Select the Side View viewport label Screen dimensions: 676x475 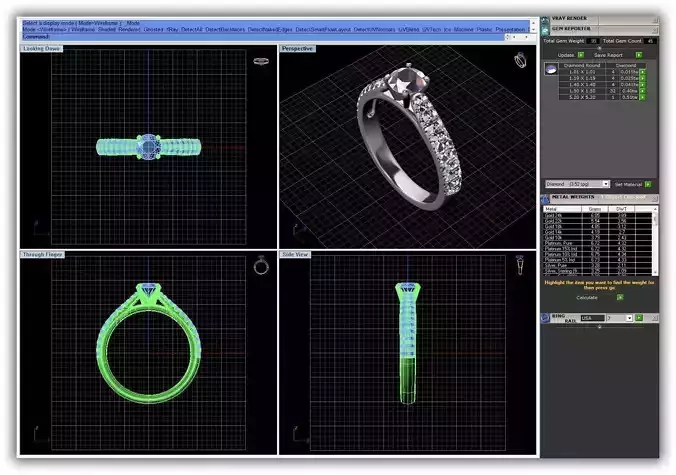point(295,255)
